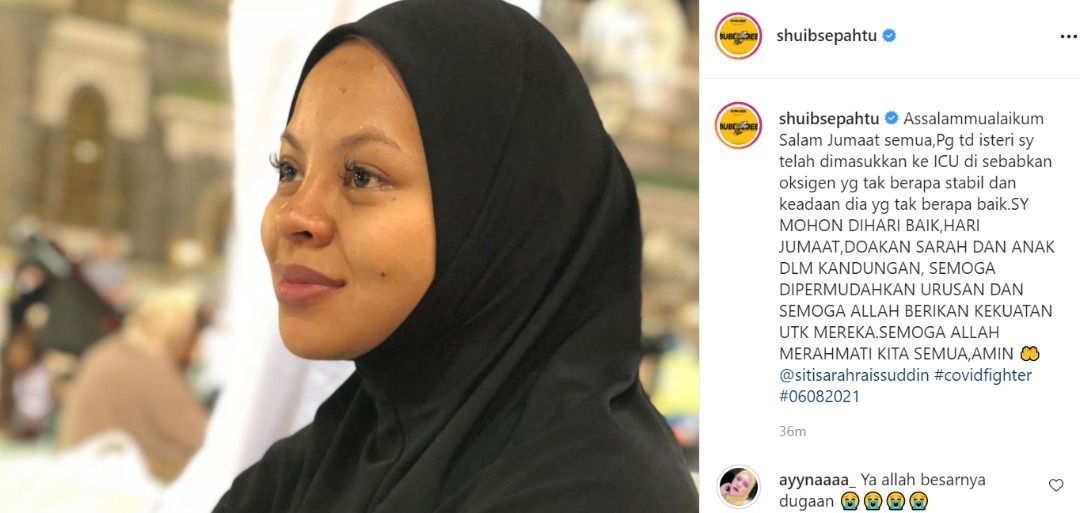Click the verified badge in the caption
This screenshot has width=1080, height=513.
[891, 118]
